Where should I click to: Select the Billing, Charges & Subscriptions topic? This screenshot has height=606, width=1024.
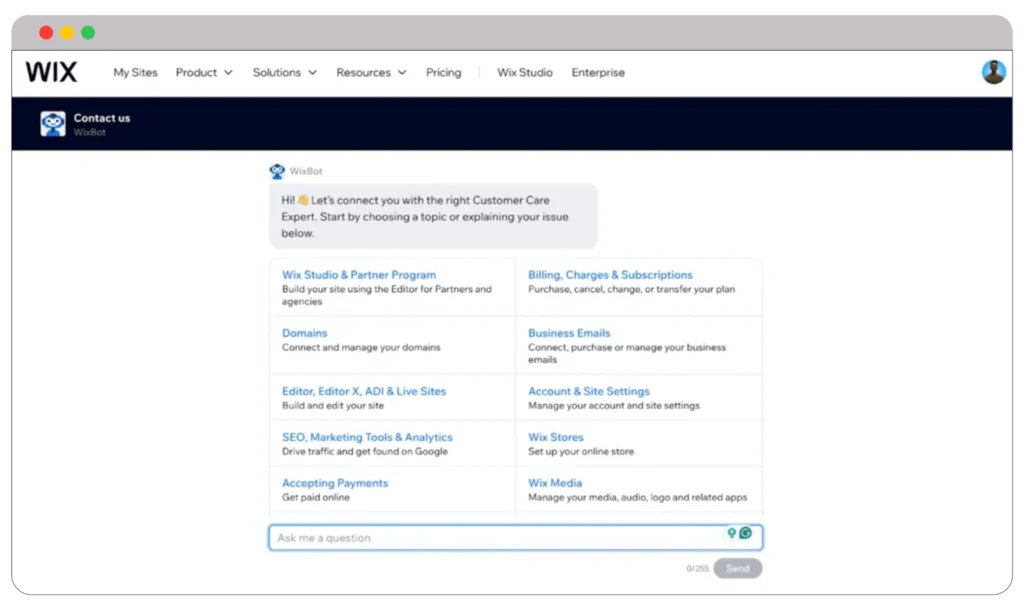pyautogui.click(x=610, y=275)
